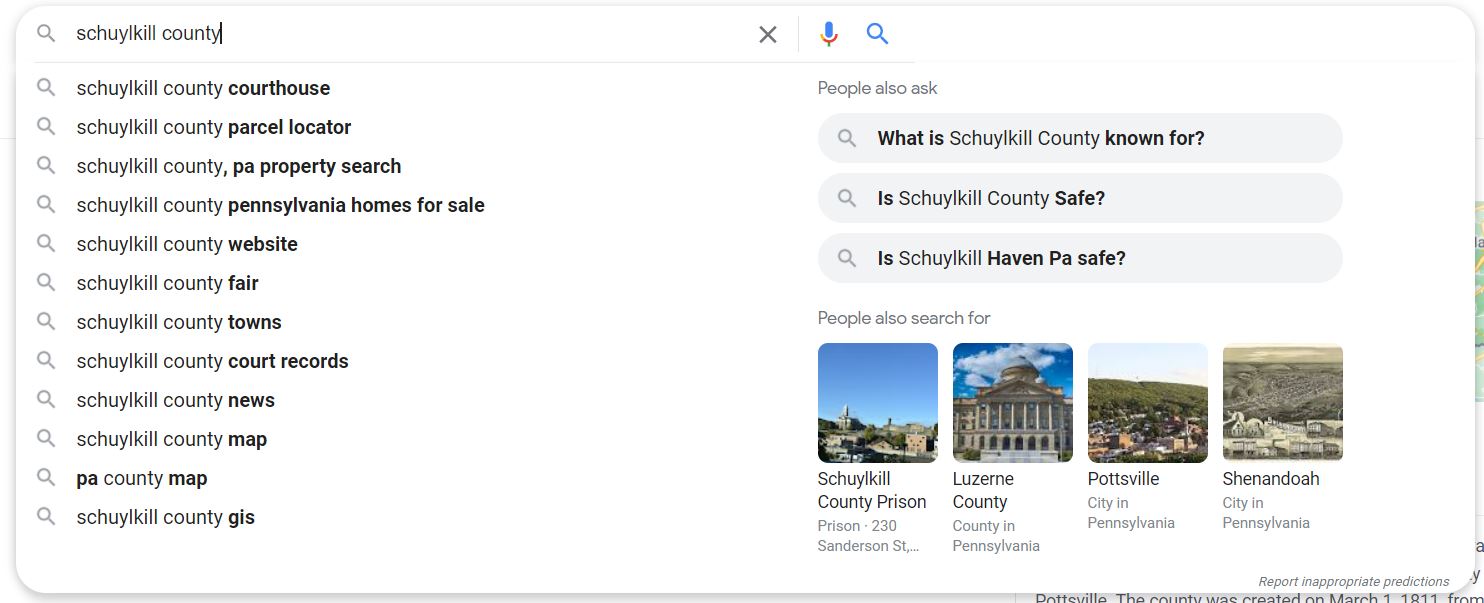
Task: Click inside the search input field
Action: (x=400, y=33)
